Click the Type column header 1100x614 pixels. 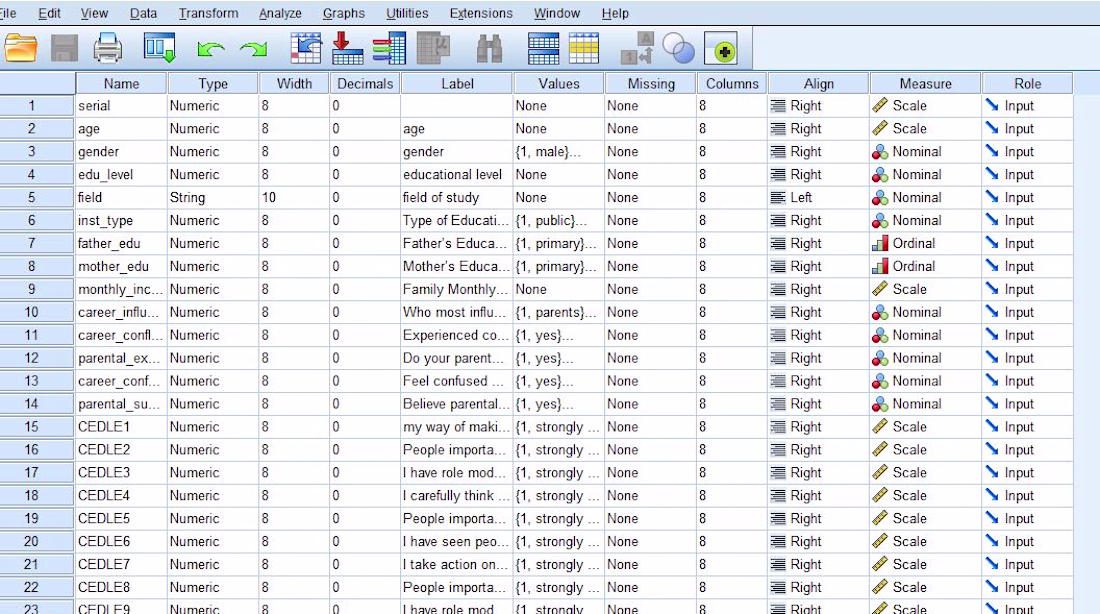[x=213, y=84]
